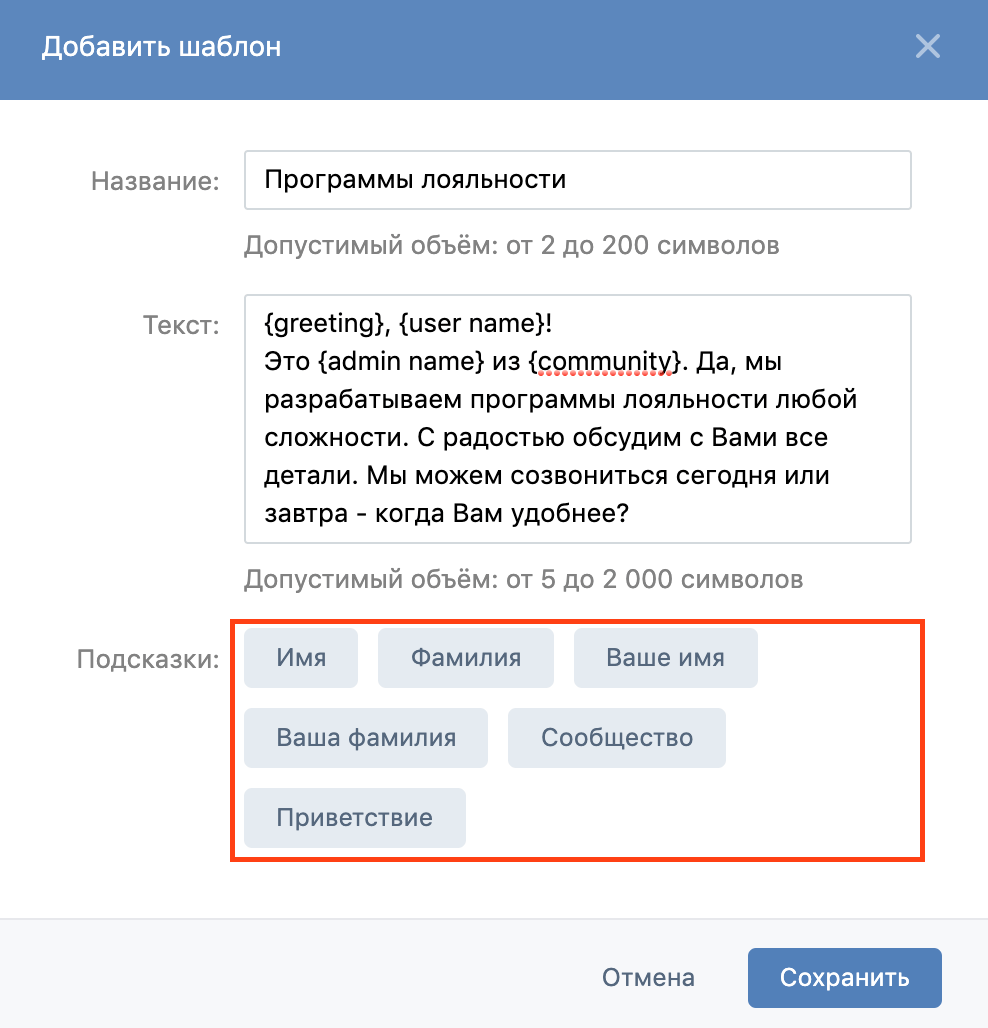Close the Добавить шаблон dialog
This screenshot has width=988, height=1028.
927,47
